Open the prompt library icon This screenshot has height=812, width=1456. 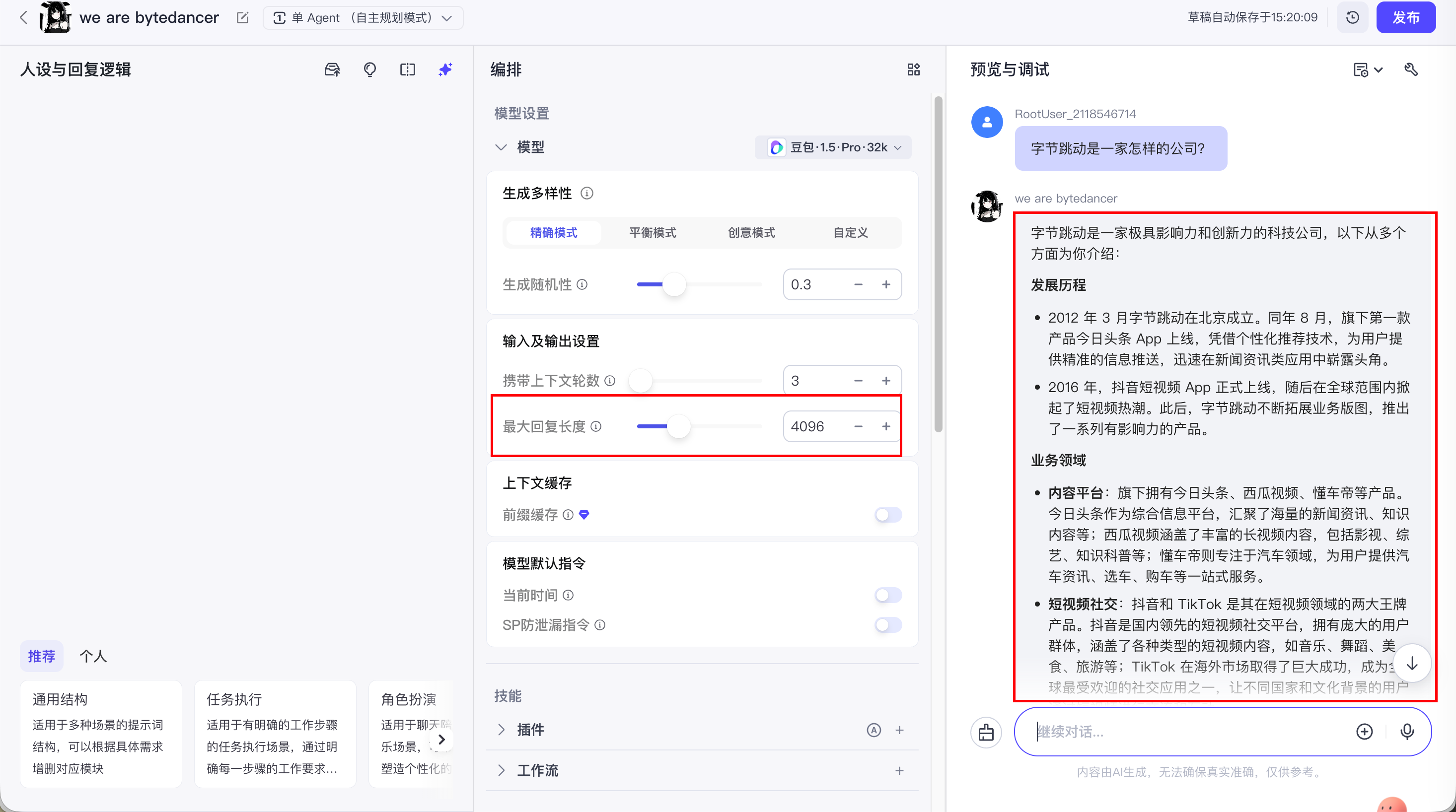tap(332, 69)
